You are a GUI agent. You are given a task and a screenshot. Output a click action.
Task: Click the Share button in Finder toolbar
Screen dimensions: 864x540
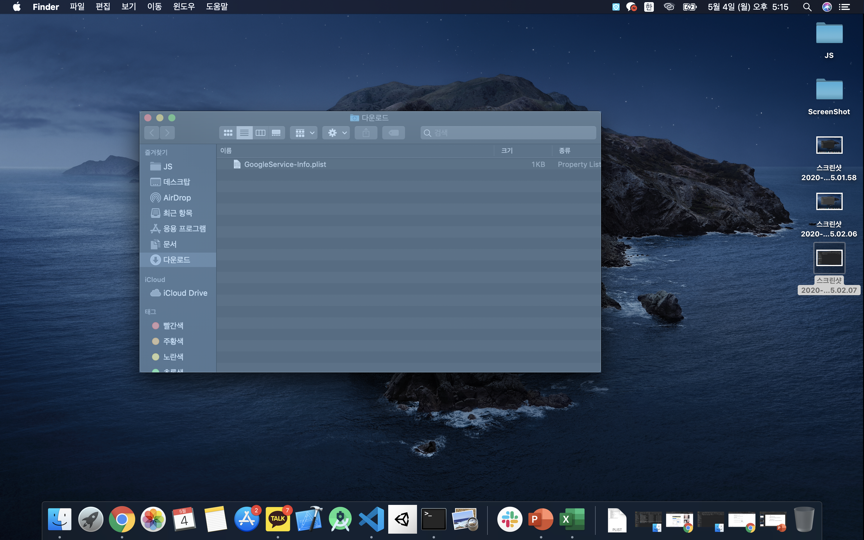[x=366, y=133]
